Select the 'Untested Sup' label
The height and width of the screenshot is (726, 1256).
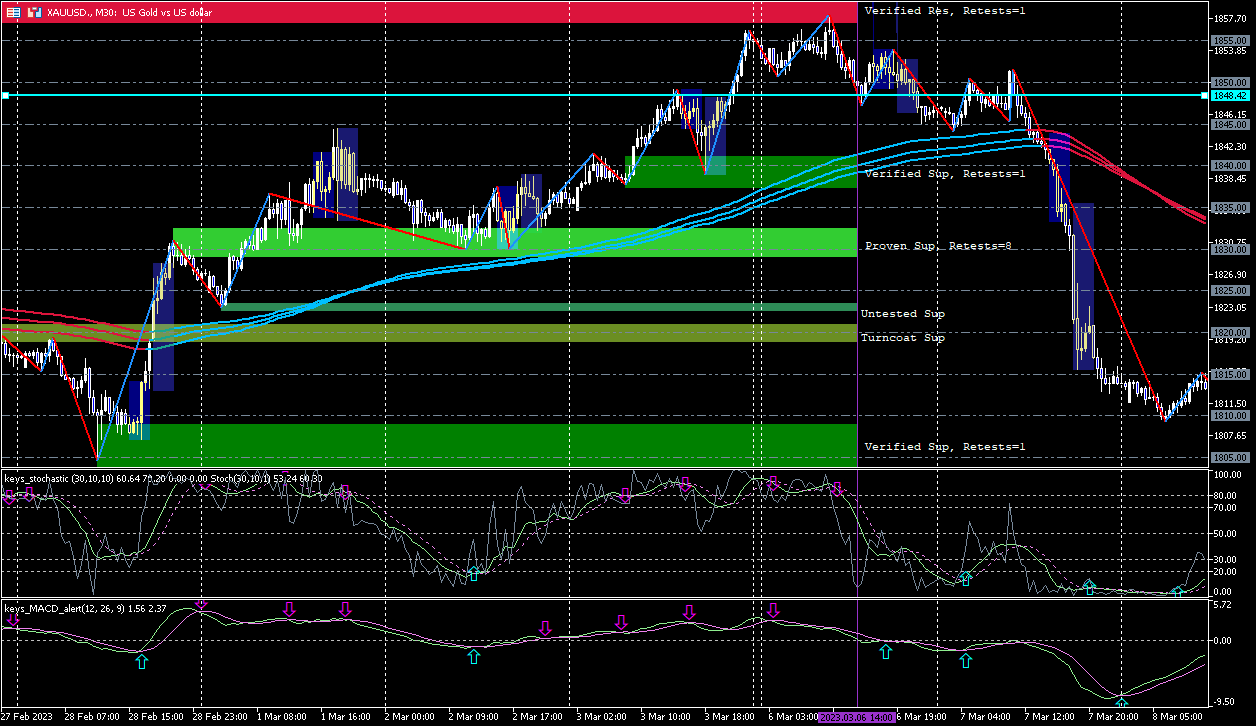click(903, 314)
